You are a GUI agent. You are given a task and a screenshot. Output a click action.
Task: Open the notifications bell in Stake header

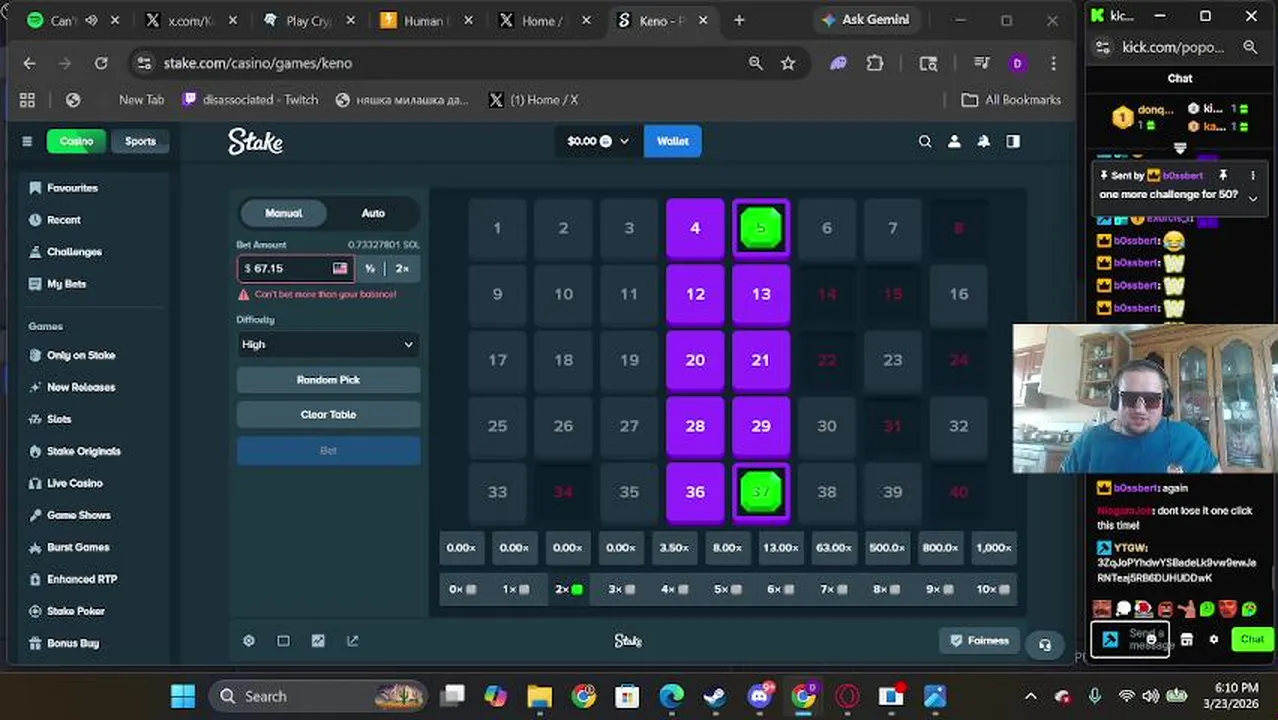[984, 141]
